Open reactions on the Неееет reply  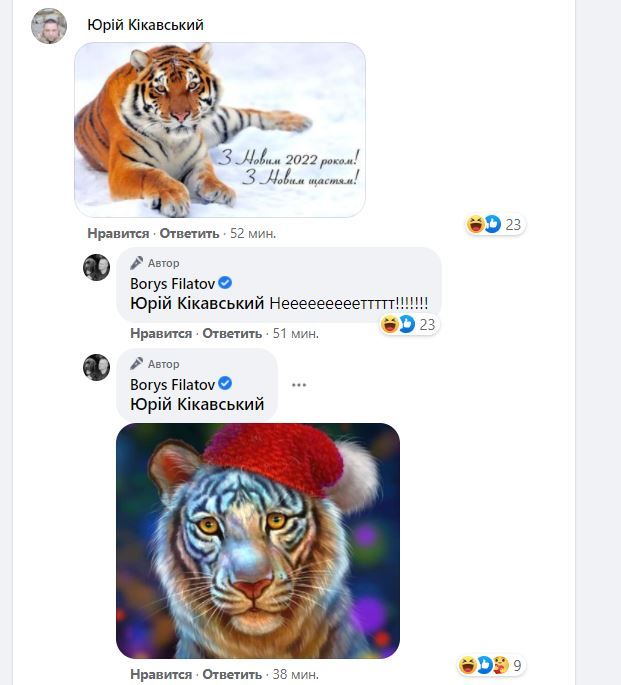click(409, 324)
